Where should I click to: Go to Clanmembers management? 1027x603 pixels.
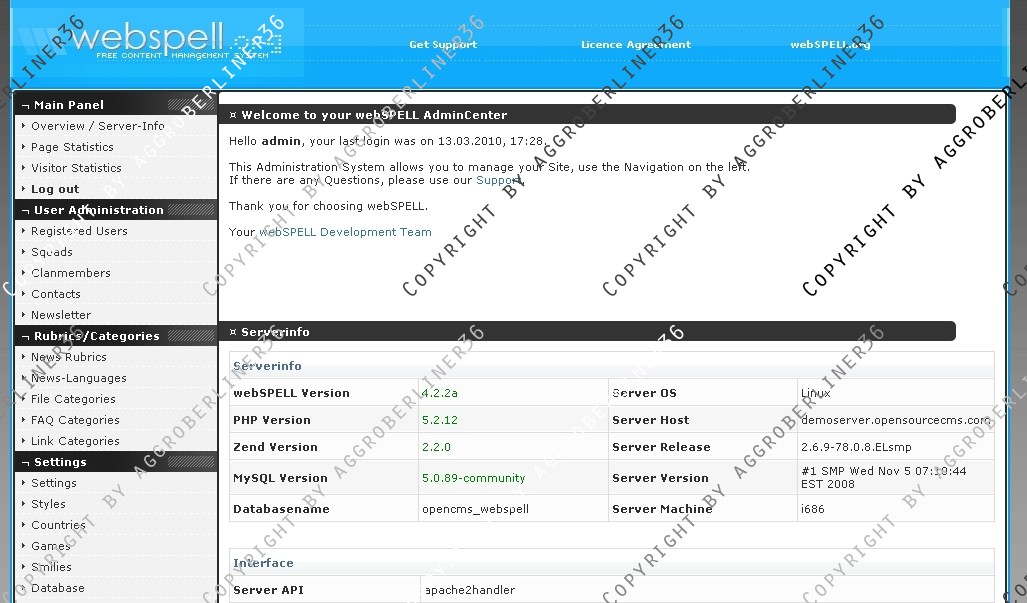(70, 273)
